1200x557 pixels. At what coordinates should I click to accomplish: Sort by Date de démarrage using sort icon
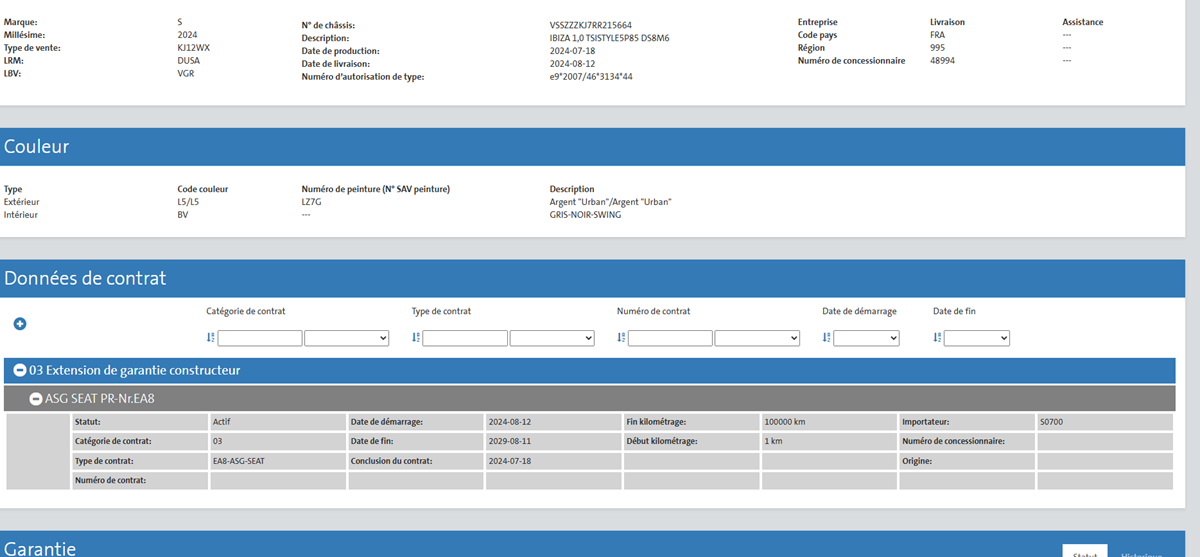[827, 338]
